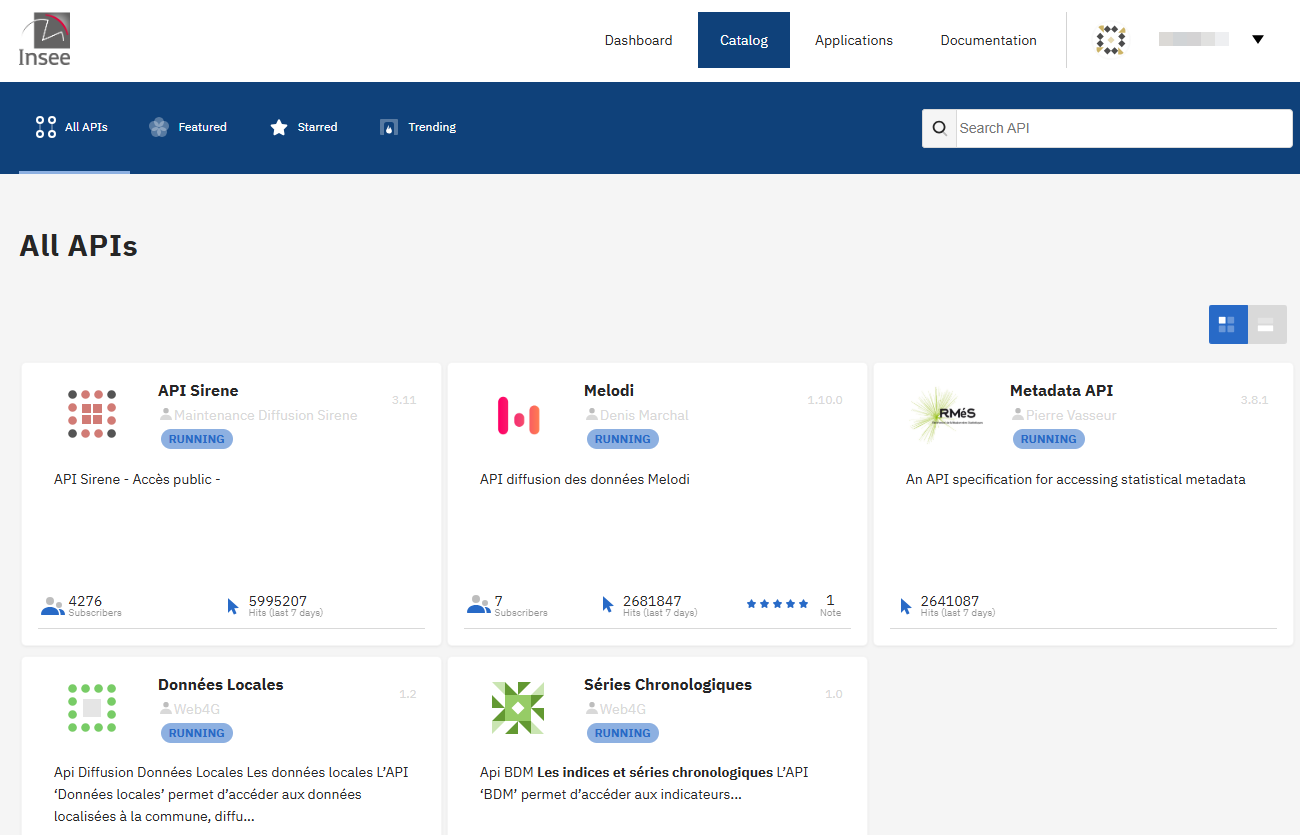Click the search magnifier icon
The image size is (1300, 835).
(939, 128)
